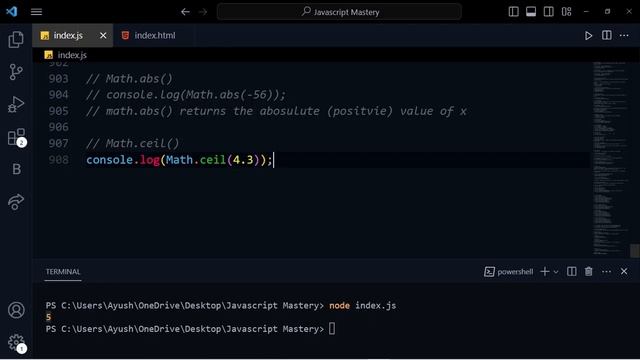
Task: Go forward with the right arrow
Action: tap(203, 12)
